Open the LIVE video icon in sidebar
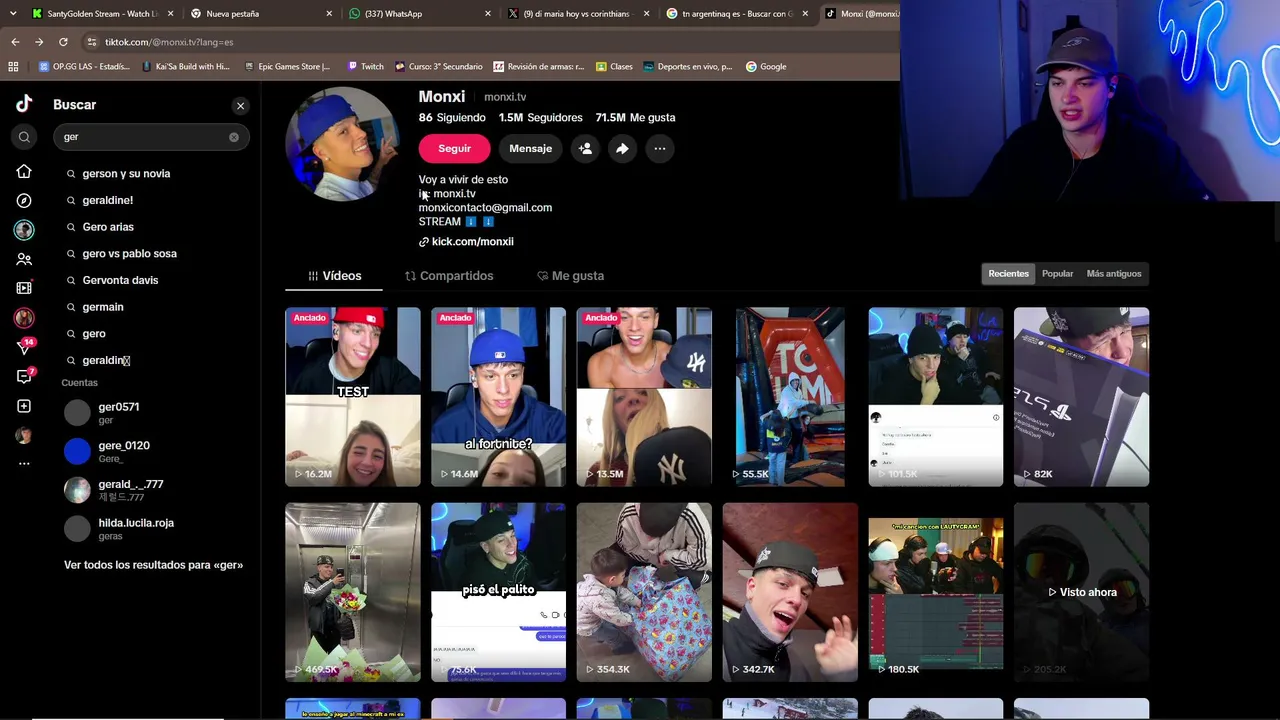This screenshot has height=720, width=1280. (x=24, y=288)
